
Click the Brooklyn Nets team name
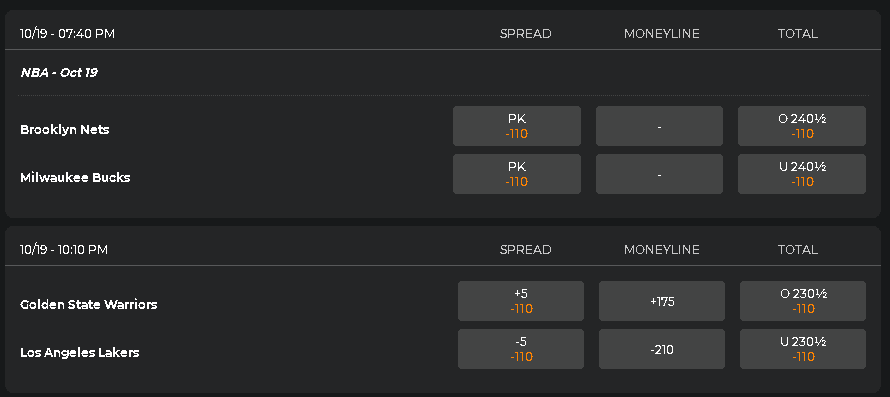pyautogui.click(x=65, y=129)
